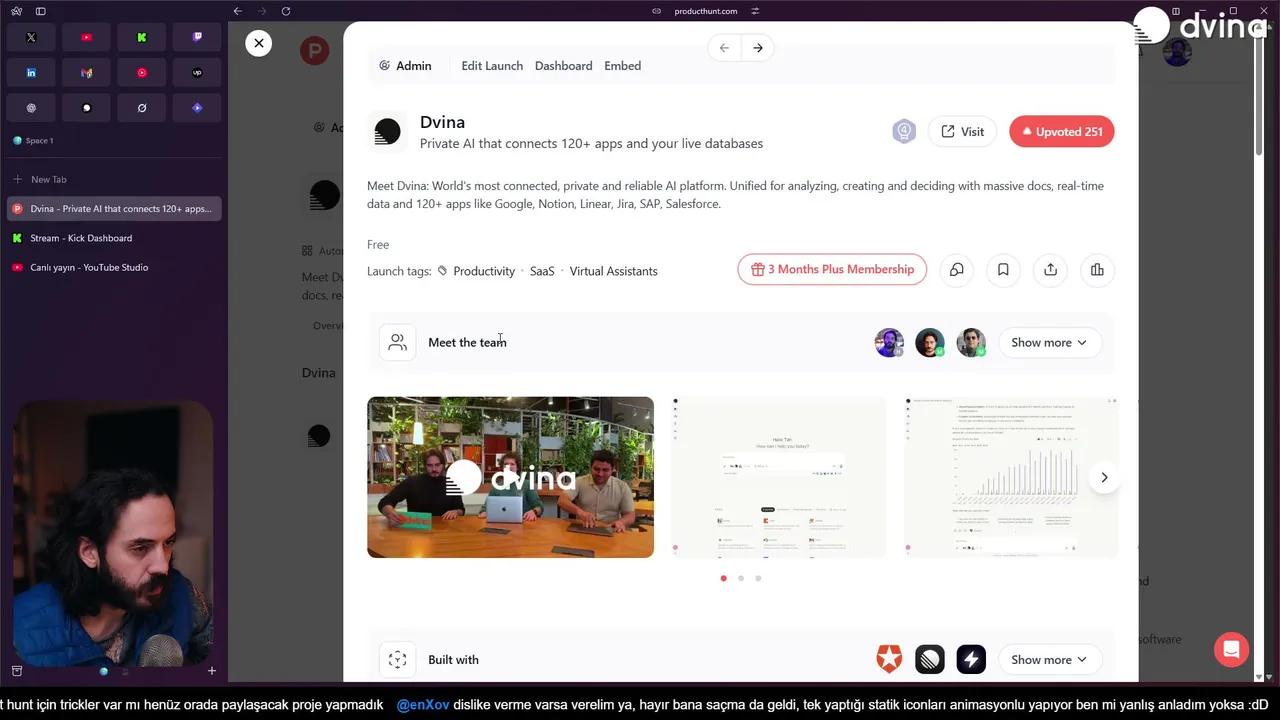Add a new space with plus icon

click(x=211, y=671)
